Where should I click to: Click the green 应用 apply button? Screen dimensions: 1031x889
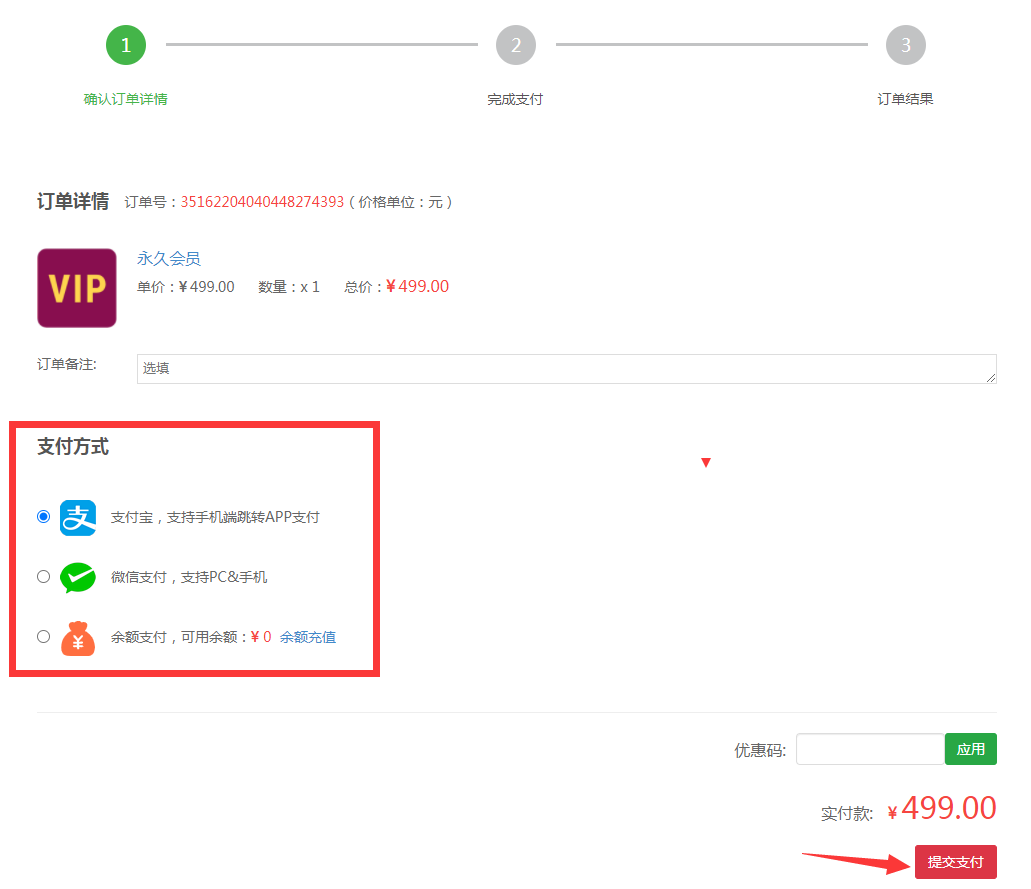(971, 749)
